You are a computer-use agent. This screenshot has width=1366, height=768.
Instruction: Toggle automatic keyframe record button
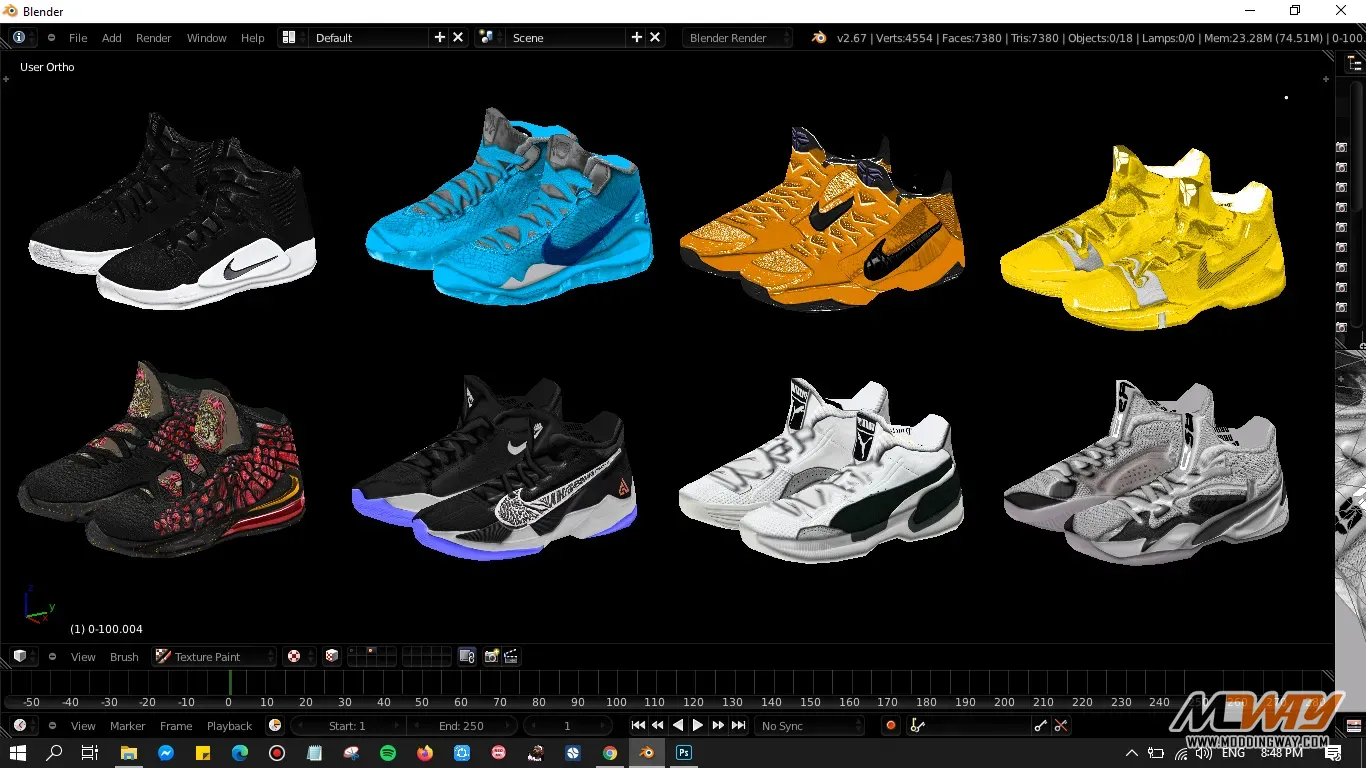click(x=890, y=726)
